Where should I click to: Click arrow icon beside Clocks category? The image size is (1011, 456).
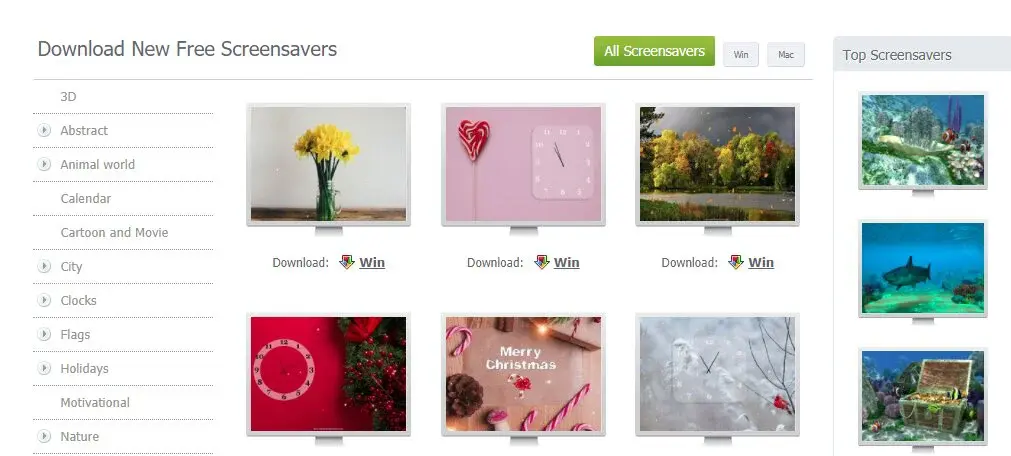click(44, 301)
